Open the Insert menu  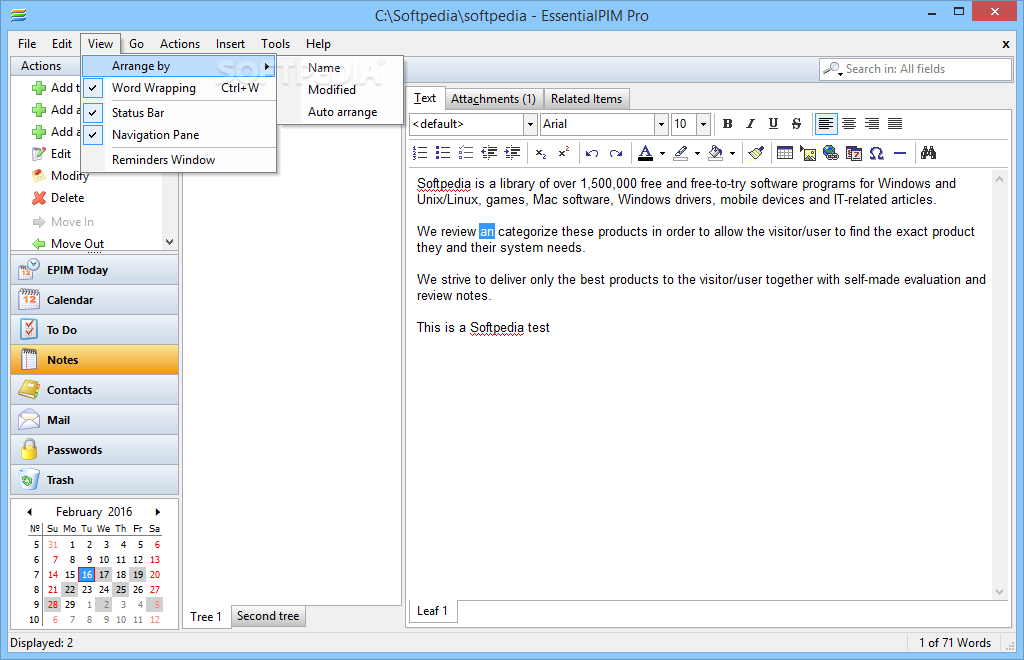click(x=231, y=44)
